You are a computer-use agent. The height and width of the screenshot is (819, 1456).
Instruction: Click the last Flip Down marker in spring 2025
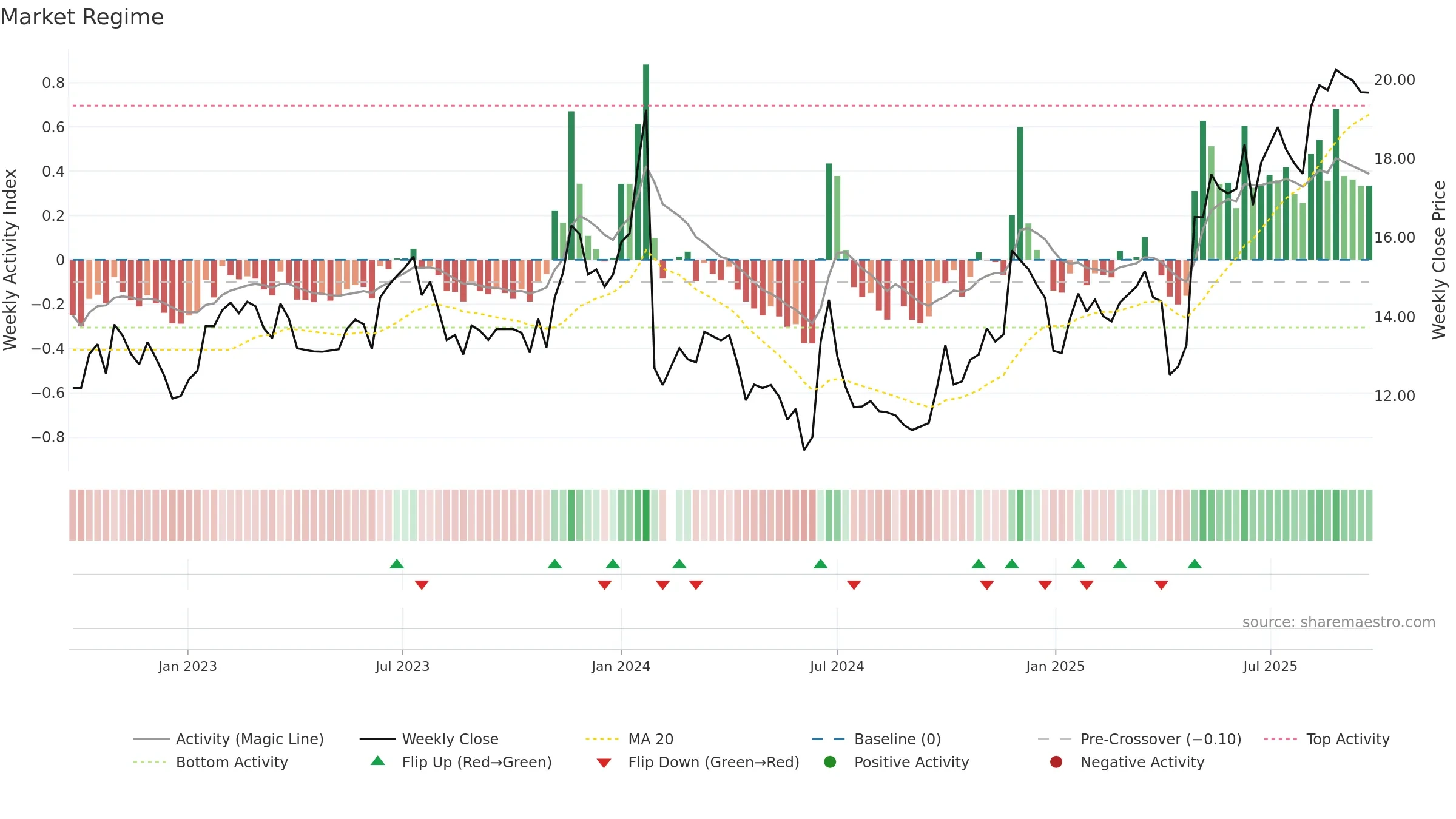pyautogui.click(x=1161, y=585)
